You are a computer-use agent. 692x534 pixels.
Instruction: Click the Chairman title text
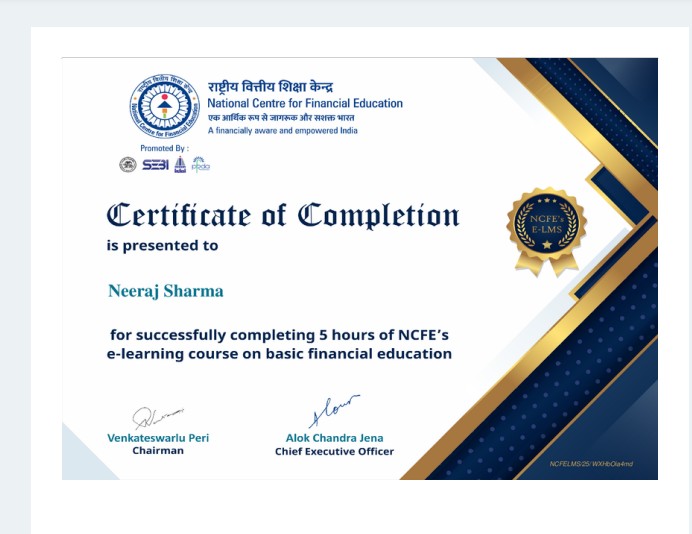click(x=158, y=451)
